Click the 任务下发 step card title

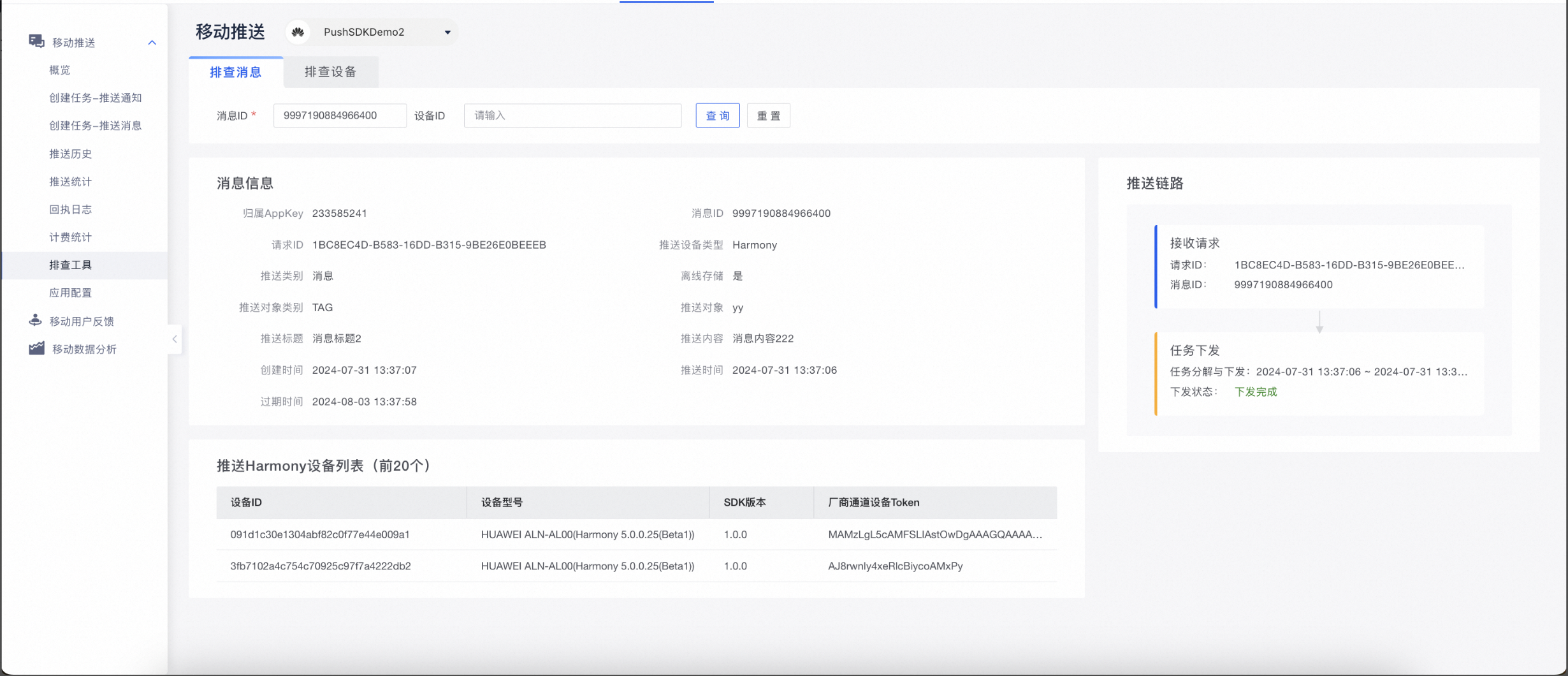tap(1194, 350)
